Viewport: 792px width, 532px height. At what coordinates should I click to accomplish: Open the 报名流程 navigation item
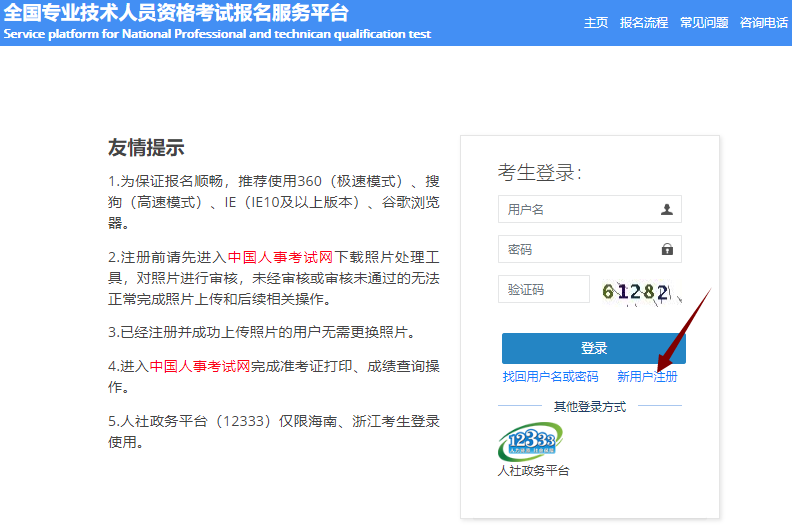[644, 23]
